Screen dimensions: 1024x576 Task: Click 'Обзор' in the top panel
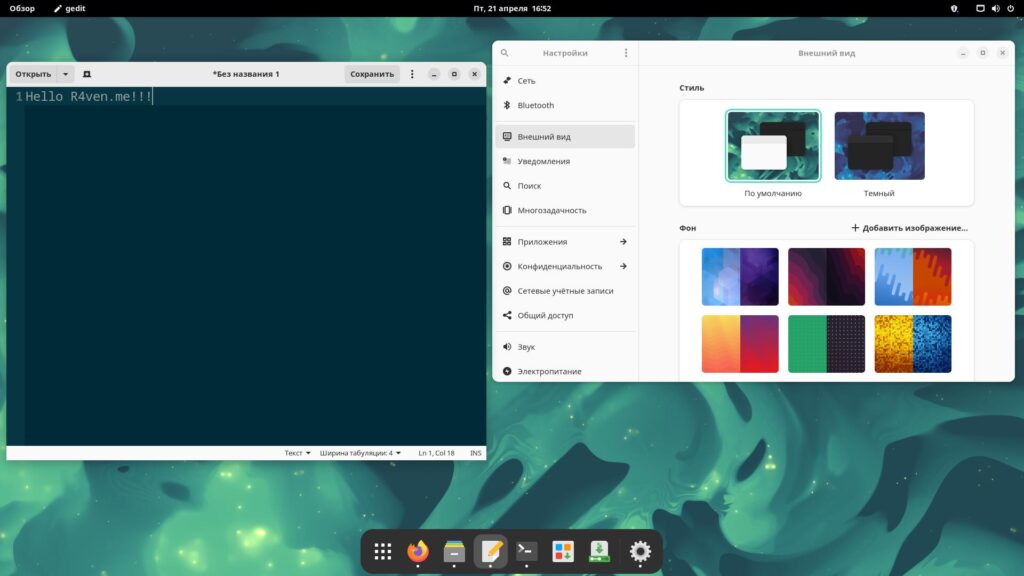pyautogui.click(x=22, y=8)
